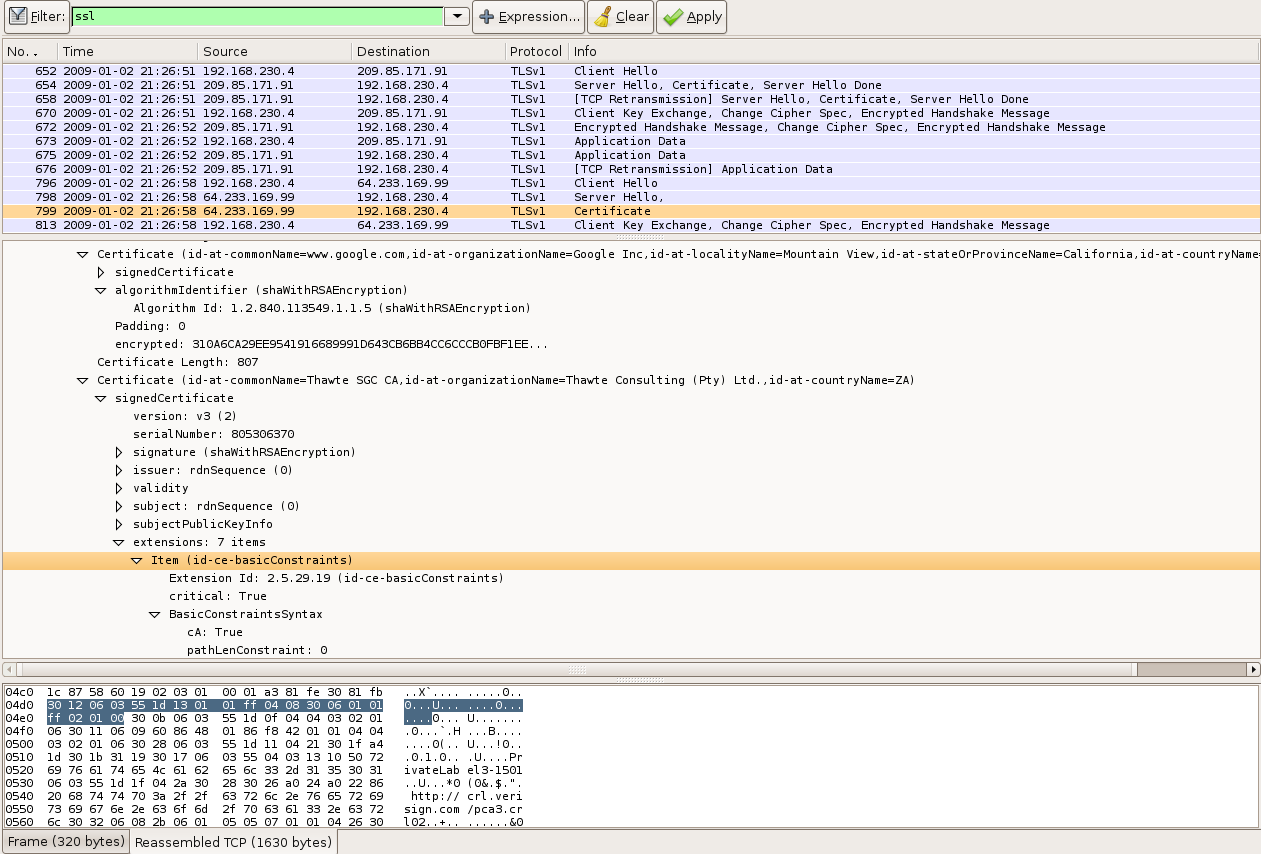Expand subject: rdnSequence node

119,506
